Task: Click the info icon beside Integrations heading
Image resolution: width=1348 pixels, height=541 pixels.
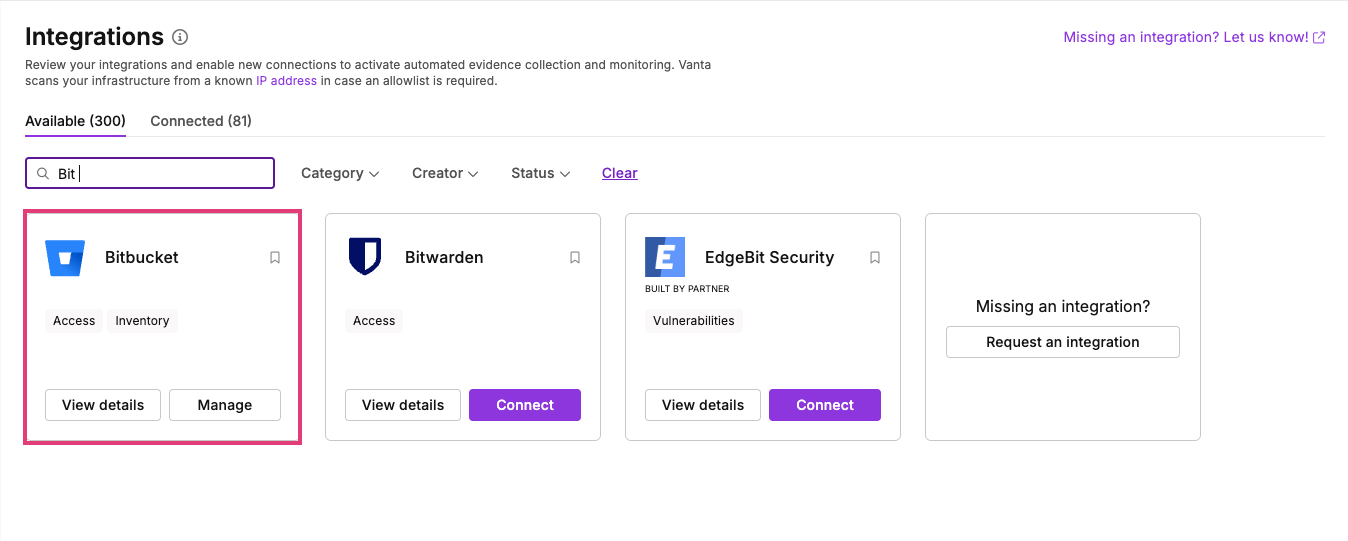Action: [180, 38]
